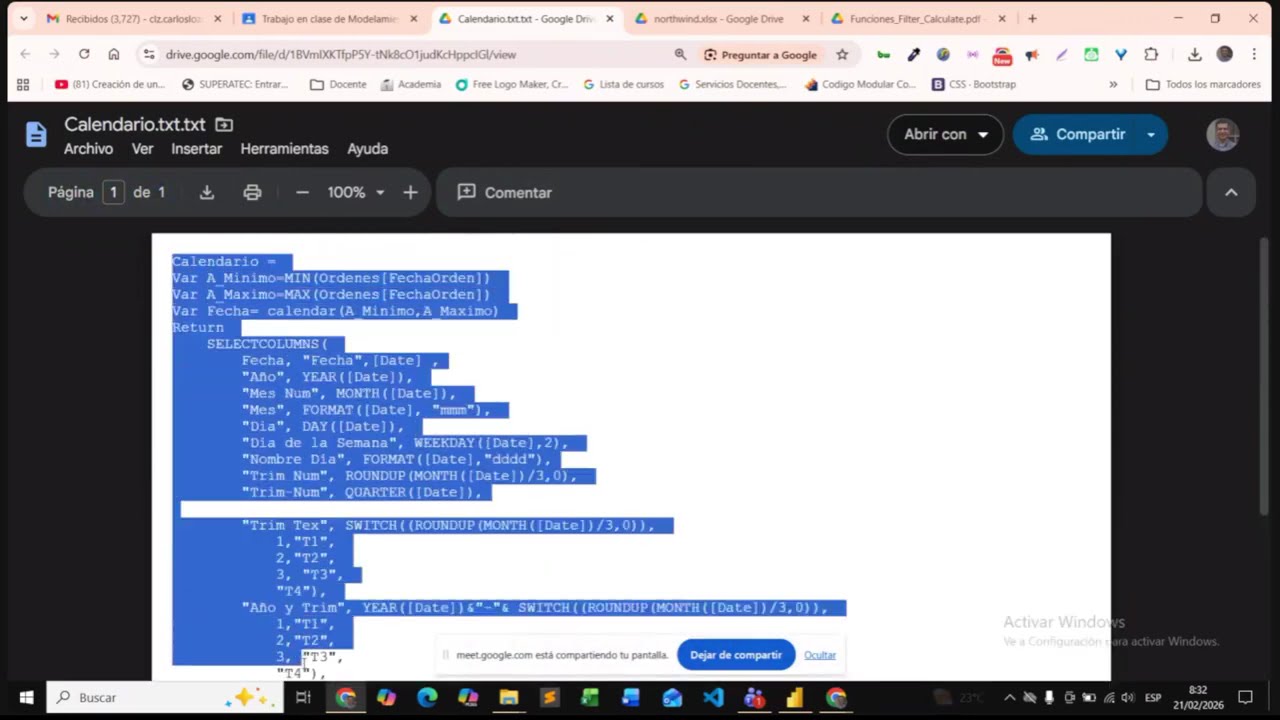
Task: Open Excel from taskbar
Action: pyautogui.click(x=590, y=697)
